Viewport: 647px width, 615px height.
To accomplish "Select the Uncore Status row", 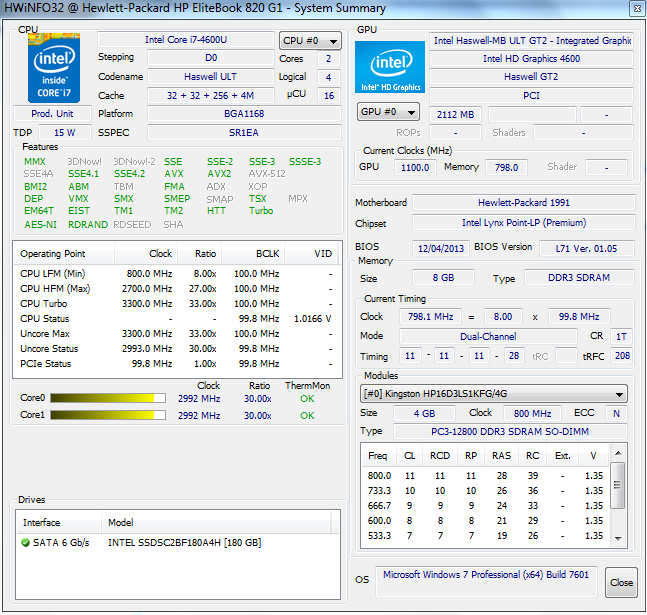I will coord(177,349).
